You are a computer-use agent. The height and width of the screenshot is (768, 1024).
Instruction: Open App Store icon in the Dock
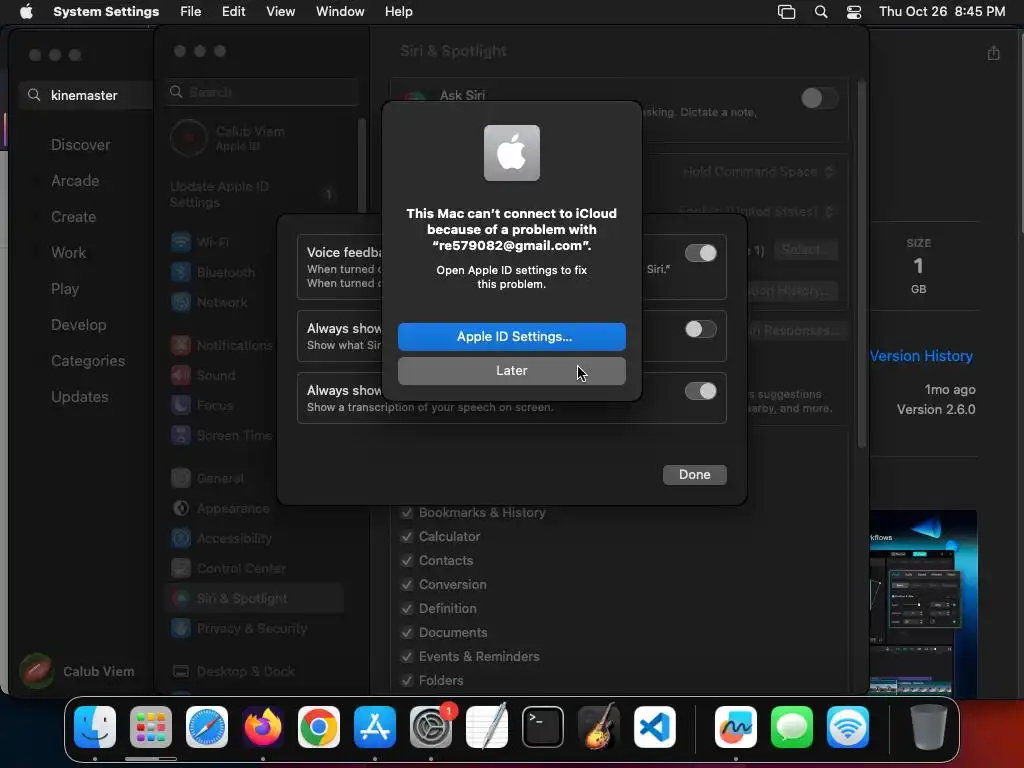375,727
